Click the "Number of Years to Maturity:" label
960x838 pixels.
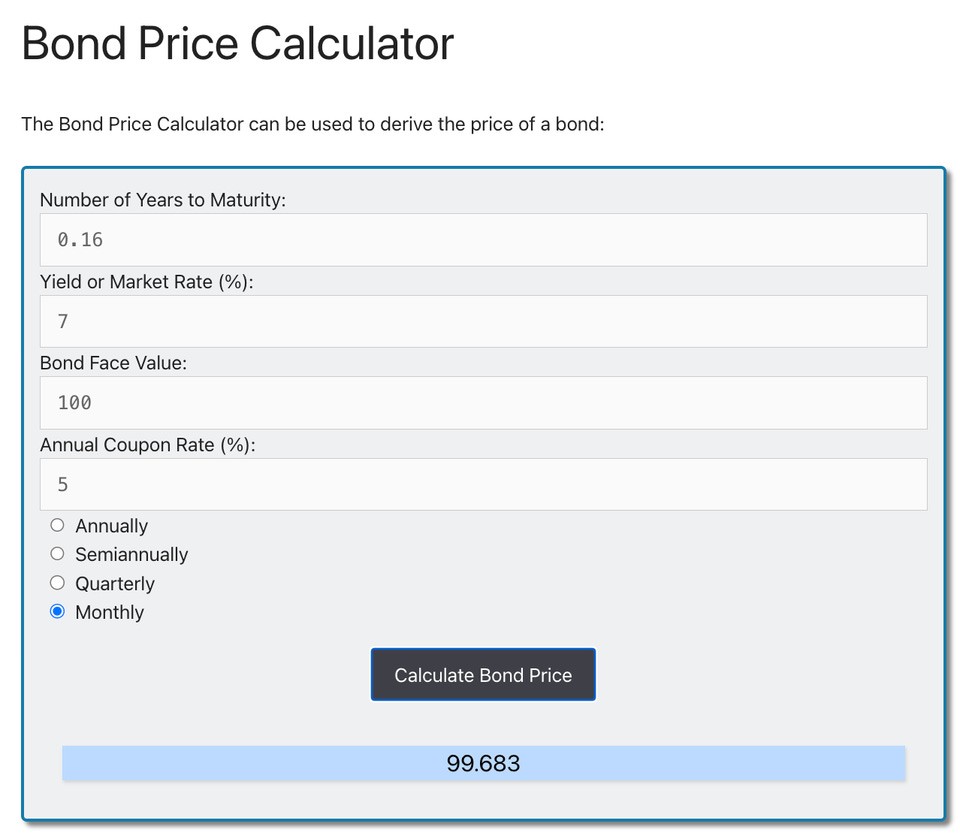coord(163,200)
